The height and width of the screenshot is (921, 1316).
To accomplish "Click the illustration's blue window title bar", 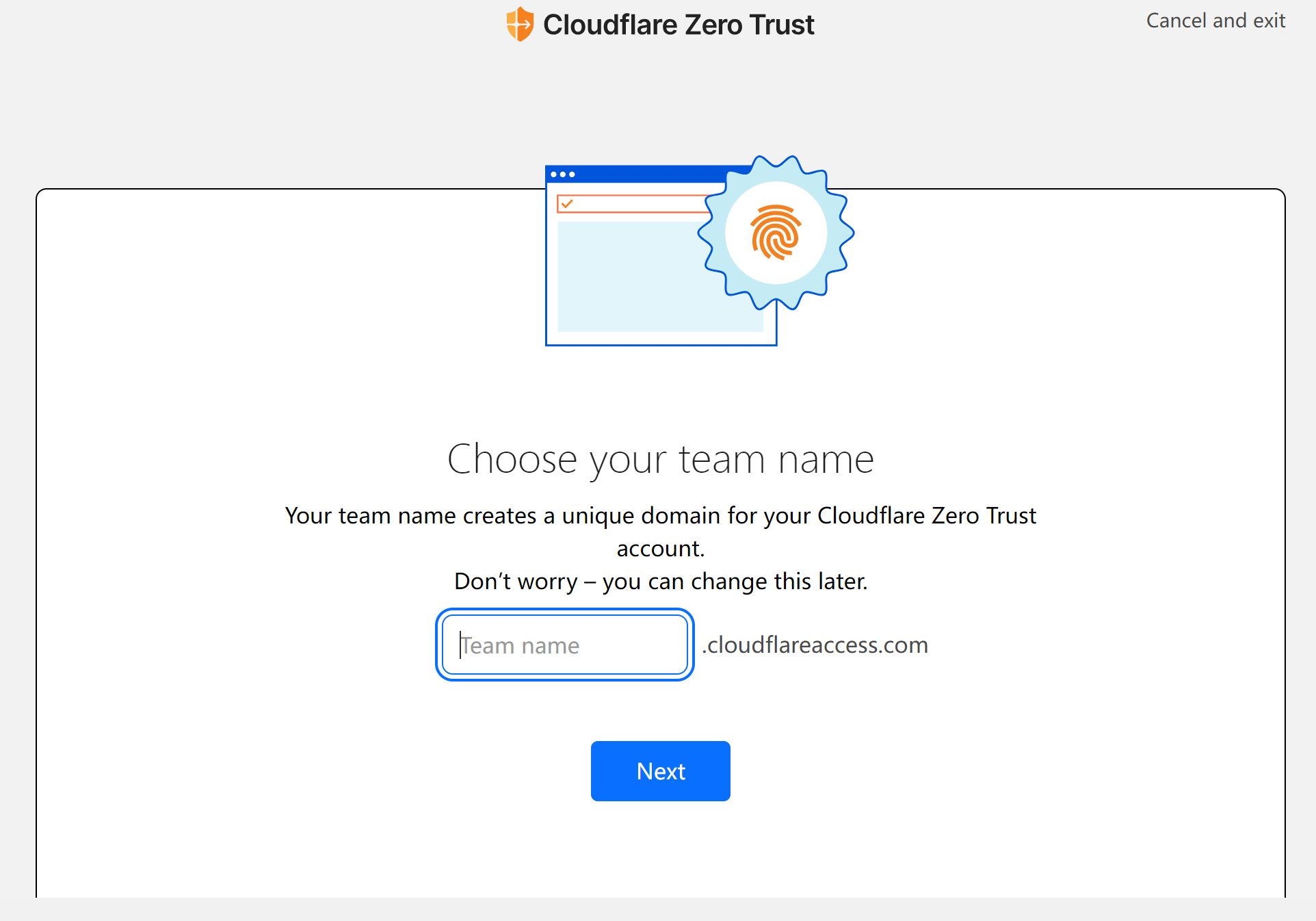I will click(643, 174).
